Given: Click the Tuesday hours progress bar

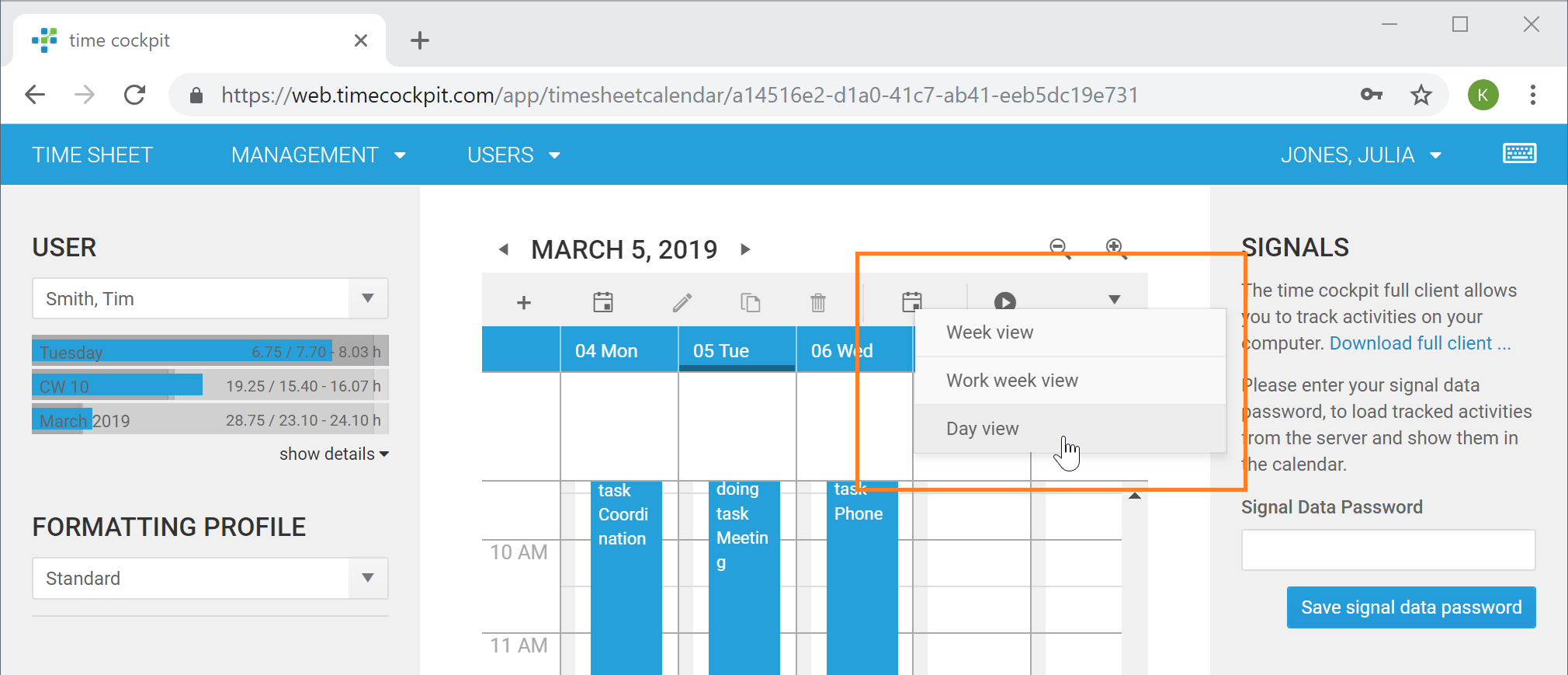Looking at the screenshot, I should point(210,351).
